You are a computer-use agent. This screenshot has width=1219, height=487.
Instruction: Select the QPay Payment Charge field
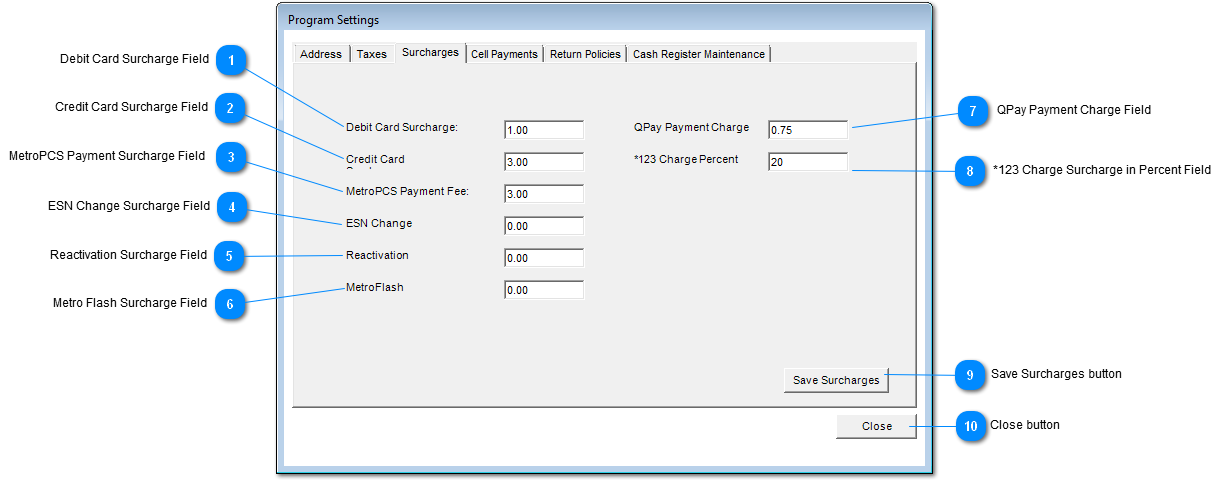pyautogui.click(x=808, y=130)
